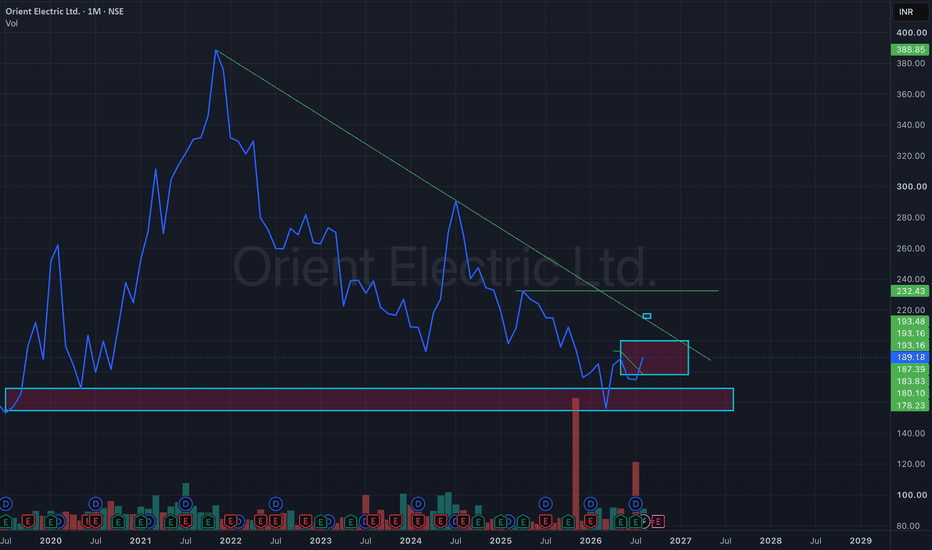The image size is (932, 550).
Task: Click red earnings marker below Jul 2025 dividend
Action: pyautogui.click(x=545, y=521)
